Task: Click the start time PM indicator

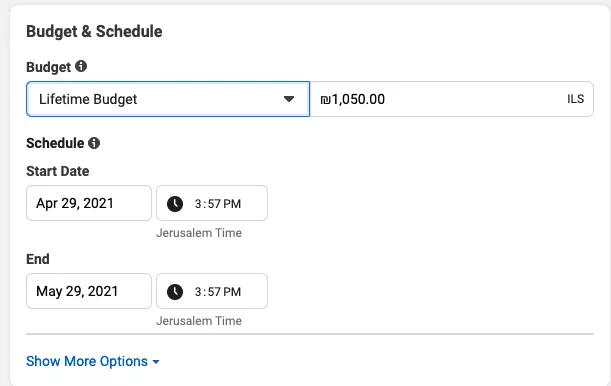Action: [x=232, y=204]
